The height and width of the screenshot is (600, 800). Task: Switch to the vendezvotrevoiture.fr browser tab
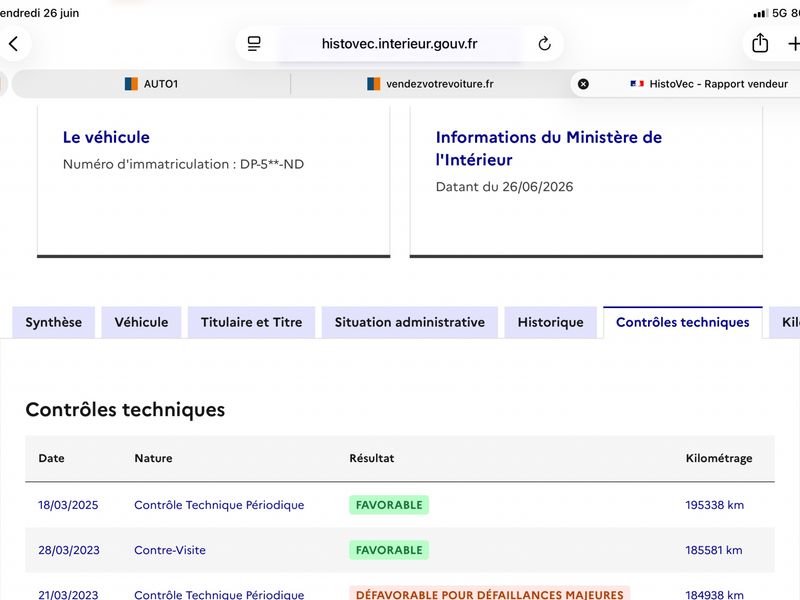(x=430, y=84)
